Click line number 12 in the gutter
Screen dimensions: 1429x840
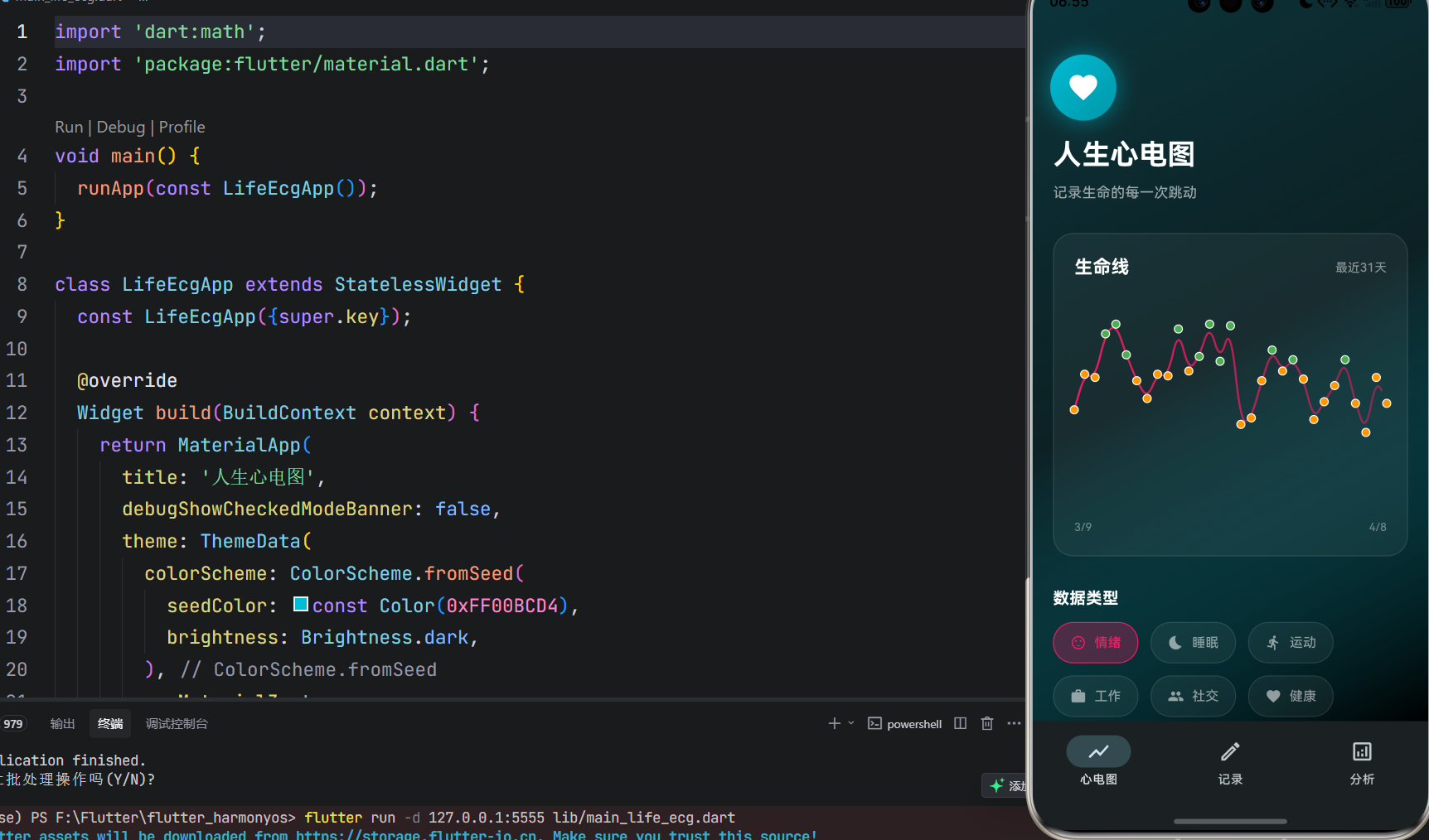pos(17,413)
